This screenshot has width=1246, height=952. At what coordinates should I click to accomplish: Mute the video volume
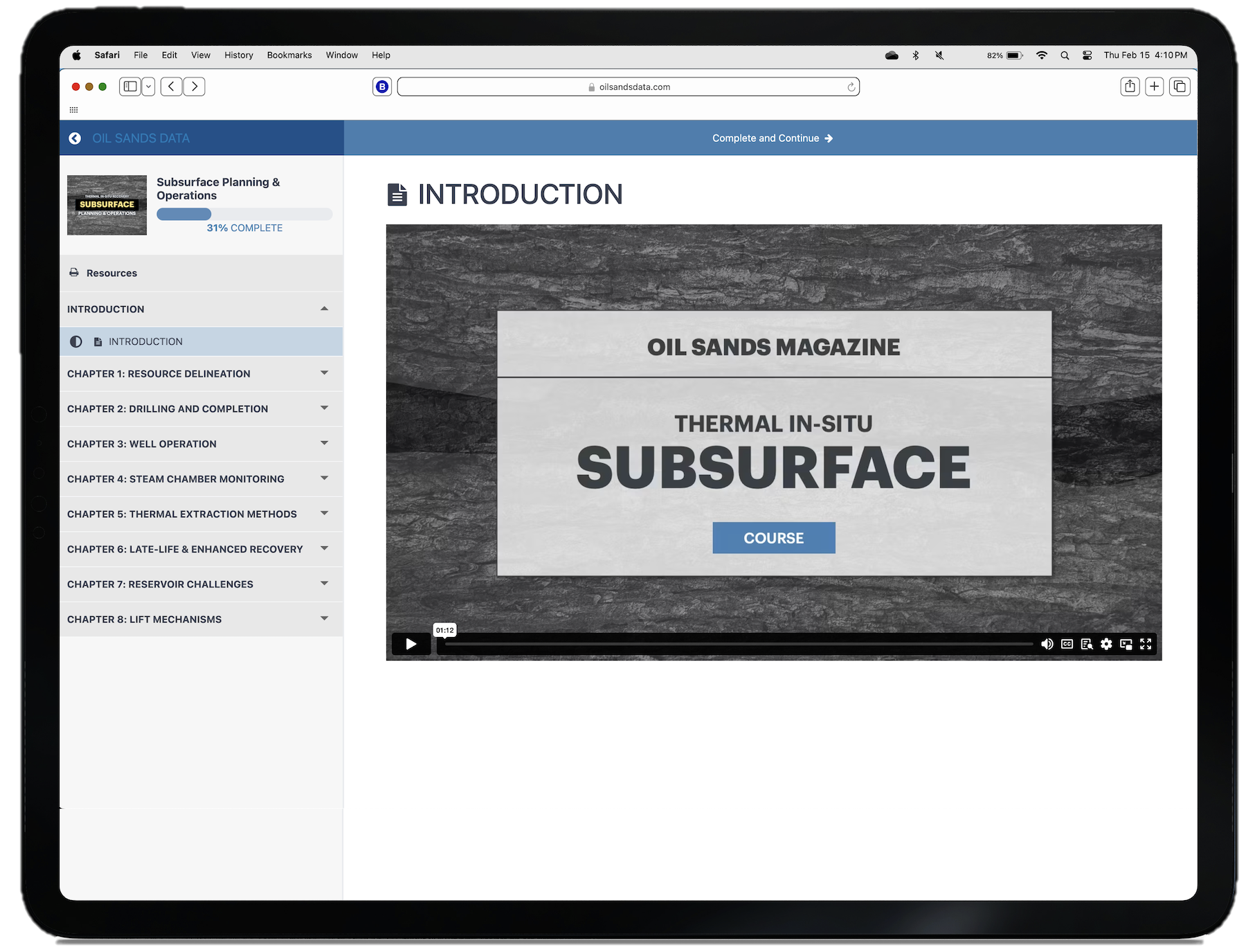click(1047, 644)
